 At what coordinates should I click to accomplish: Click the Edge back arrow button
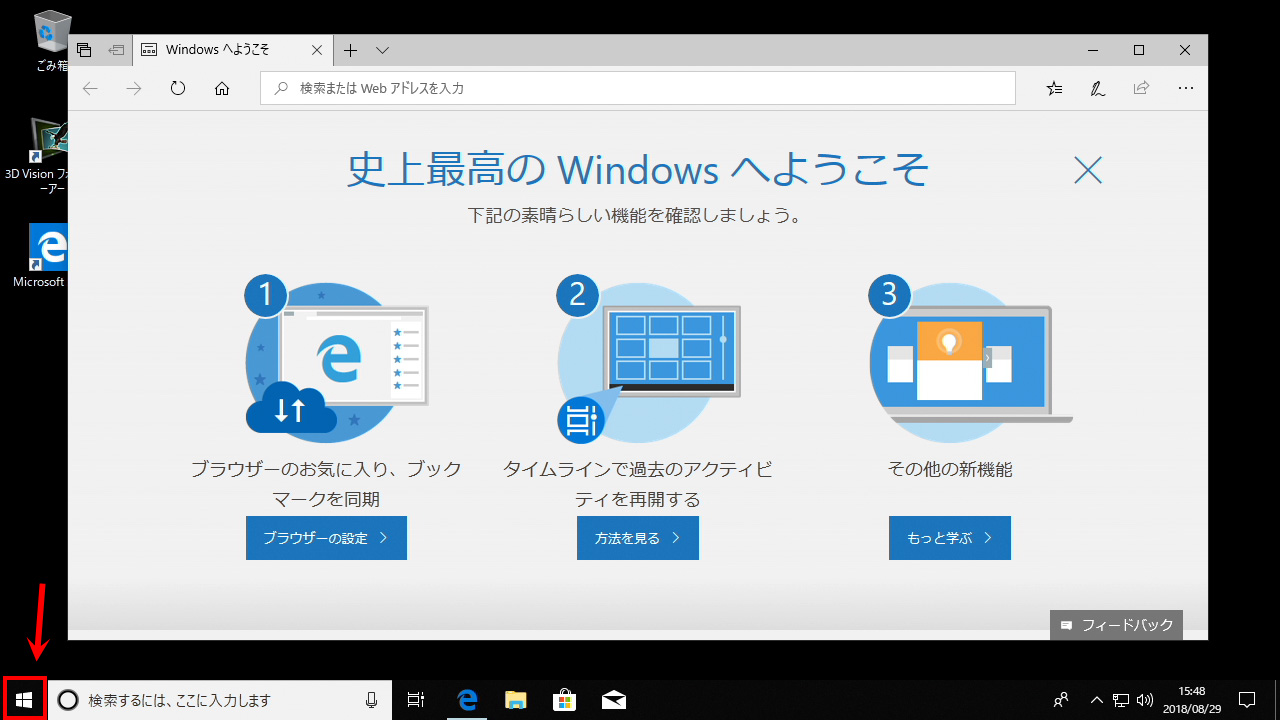90,88
